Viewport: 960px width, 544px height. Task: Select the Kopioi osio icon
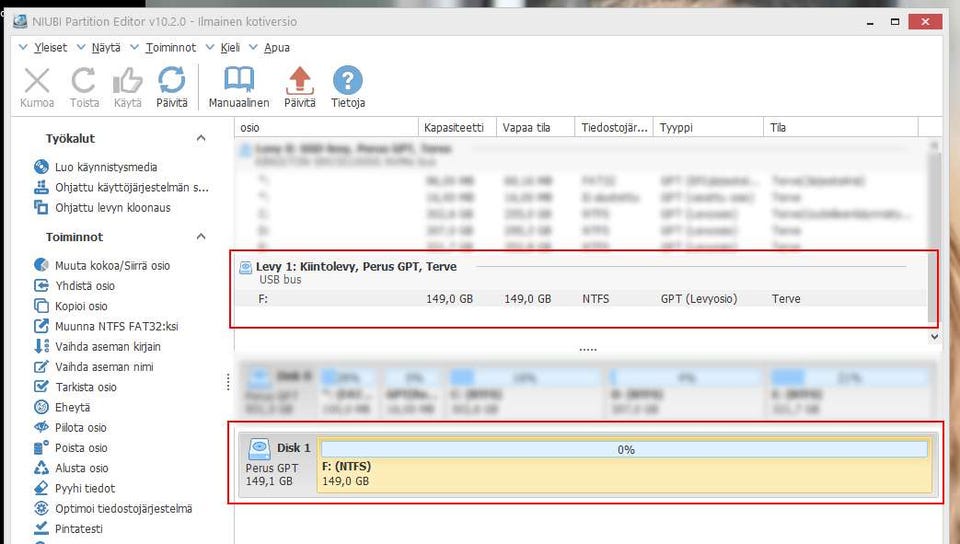coord(41,305)
